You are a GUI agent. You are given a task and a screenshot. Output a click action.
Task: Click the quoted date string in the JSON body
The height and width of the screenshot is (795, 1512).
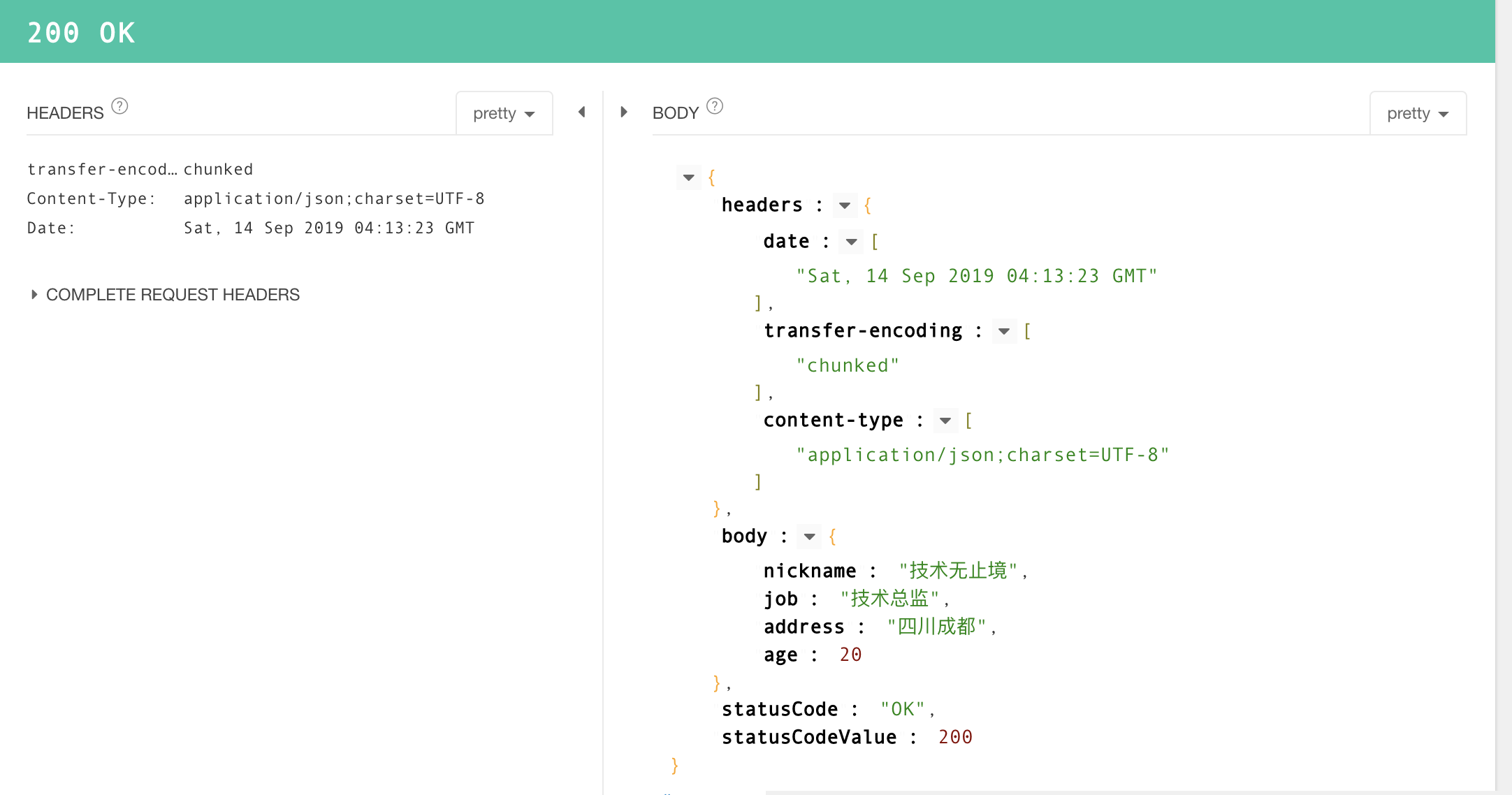pos(977,276)
